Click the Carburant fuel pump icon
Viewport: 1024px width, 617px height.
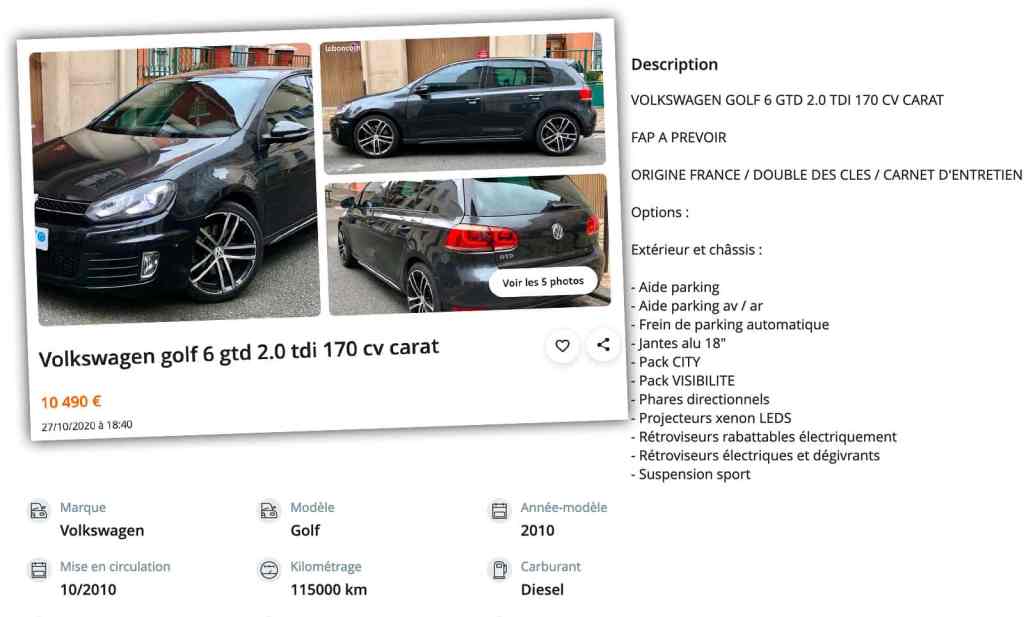(500, 569)
